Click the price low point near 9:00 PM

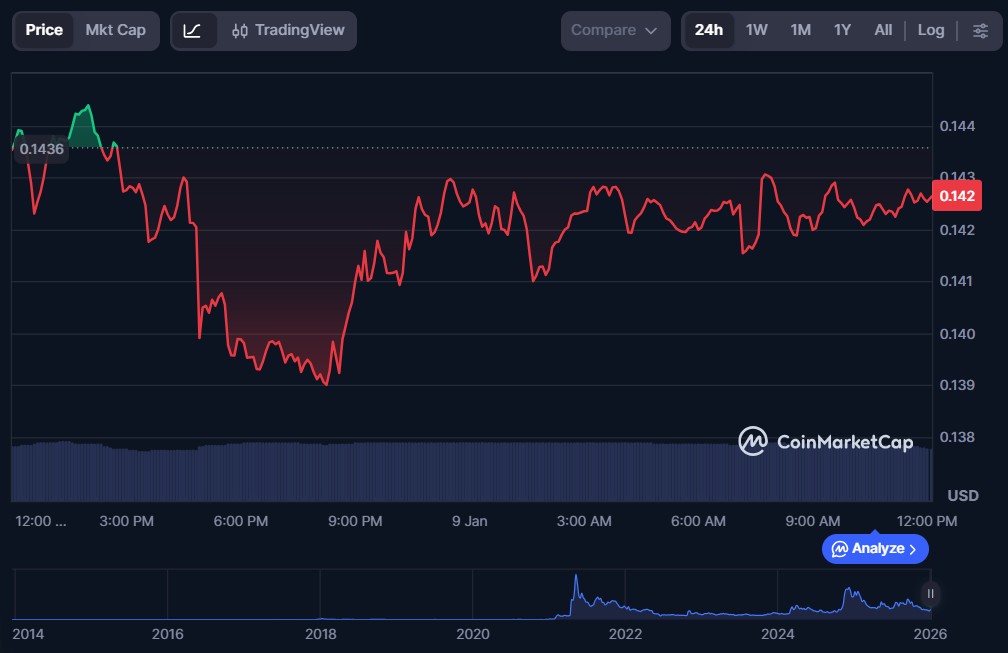pos(326,383)
